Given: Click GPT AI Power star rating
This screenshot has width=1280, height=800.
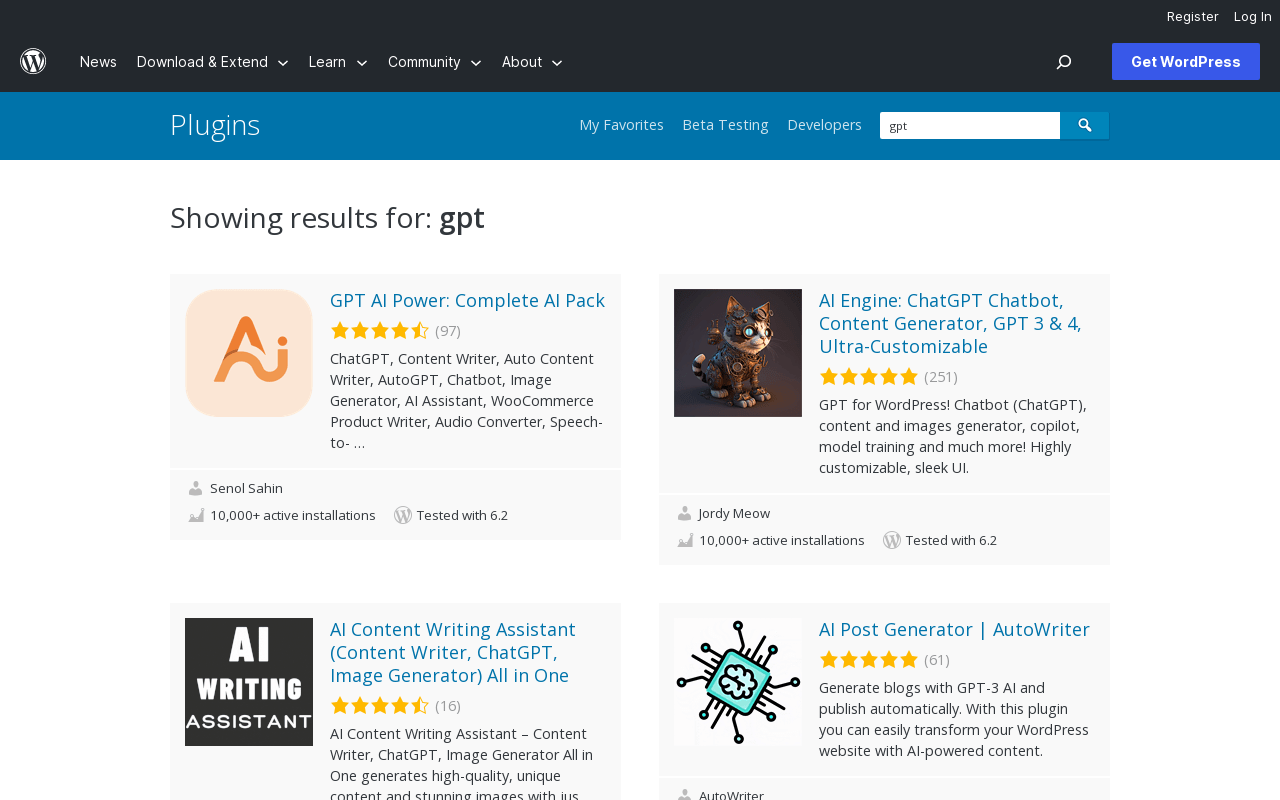Looking at the screenshot, I should 380,331.
